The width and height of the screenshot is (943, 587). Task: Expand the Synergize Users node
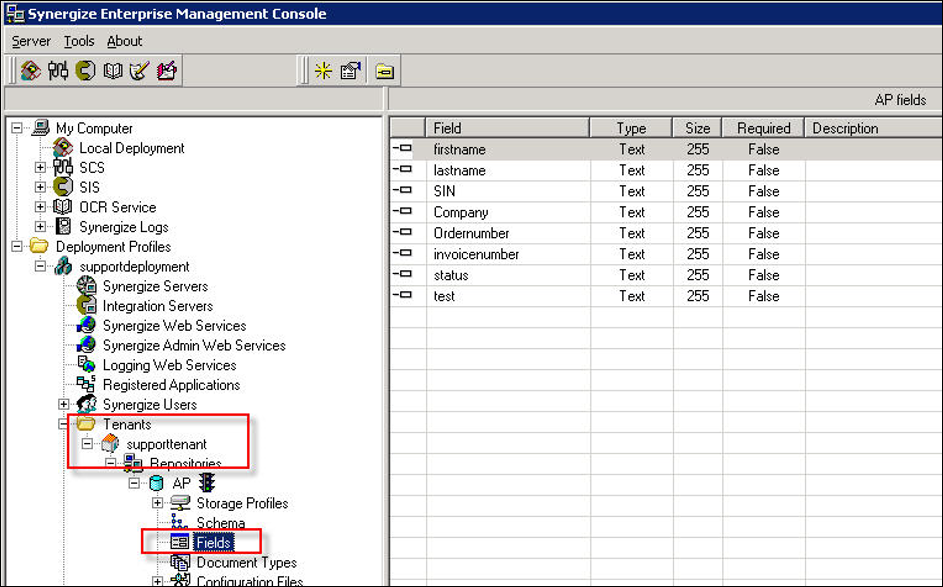(64, 404)
